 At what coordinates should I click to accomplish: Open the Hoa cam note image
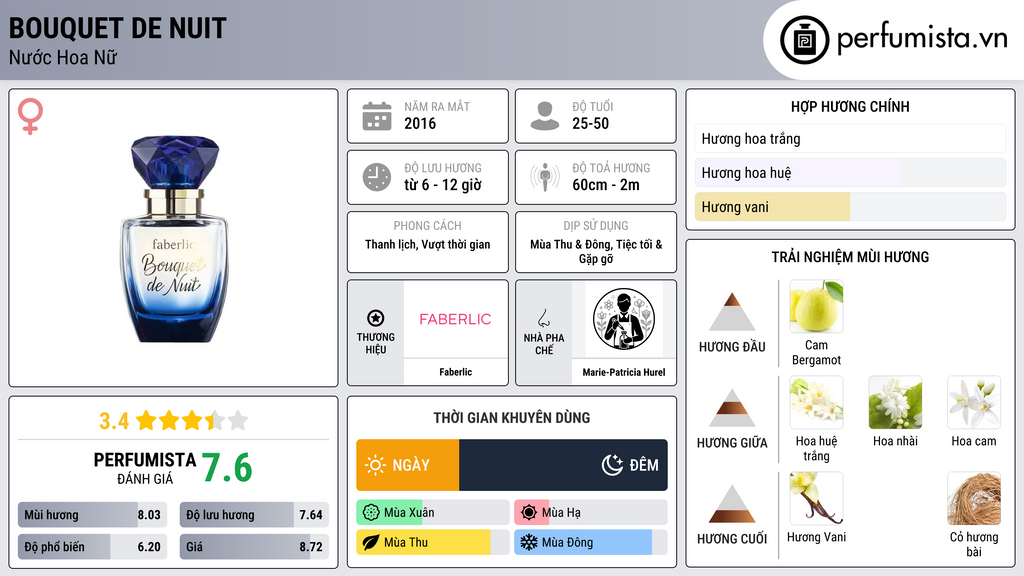point(974,402)
